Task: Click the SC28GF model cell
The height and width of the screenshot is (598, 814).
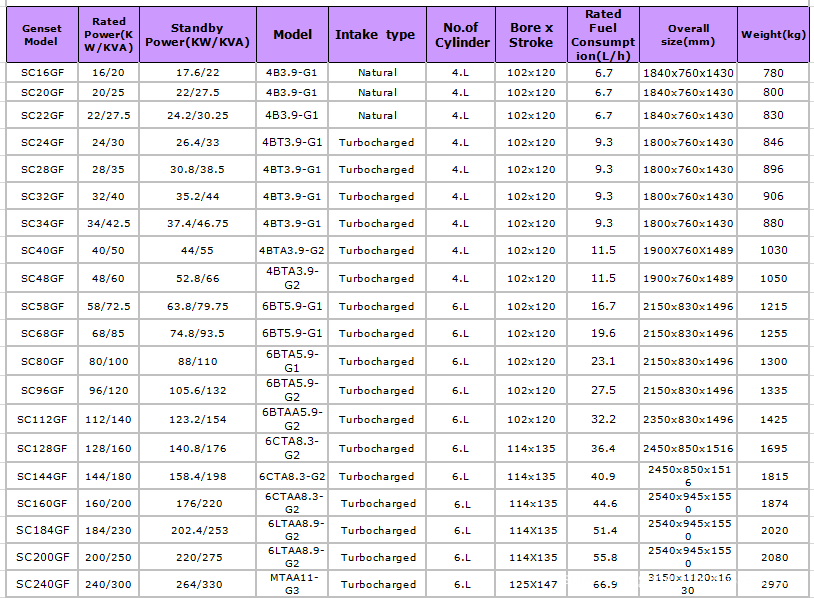Action: (42, 169)
